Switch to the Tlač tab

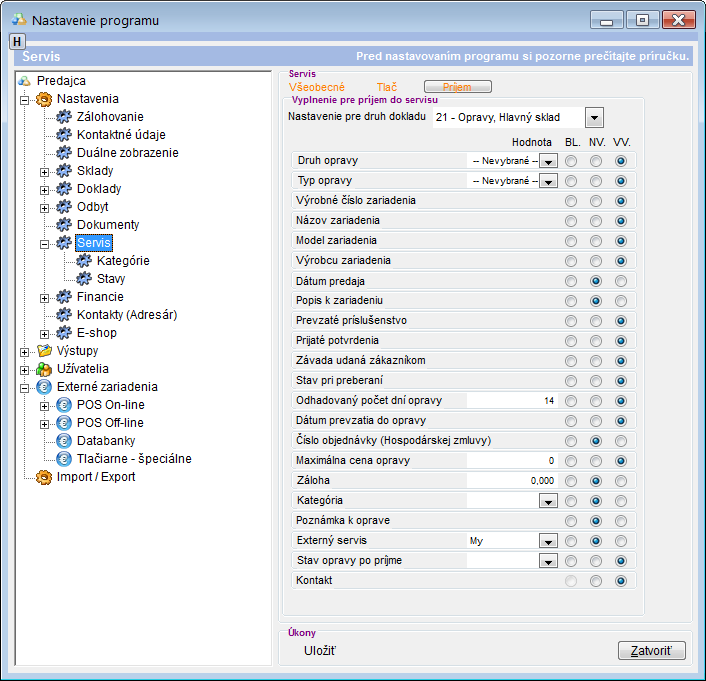pos(387,88)
